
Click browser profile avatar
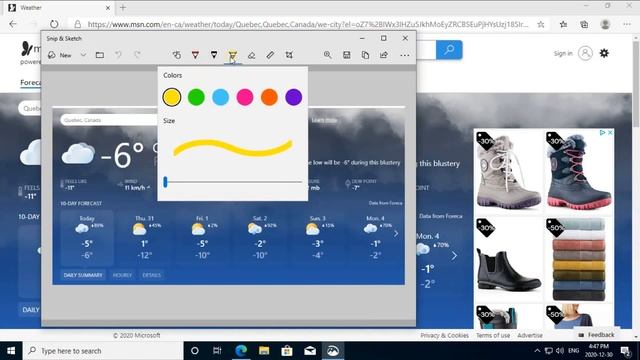pyautogui.click(x=605, y=24)
